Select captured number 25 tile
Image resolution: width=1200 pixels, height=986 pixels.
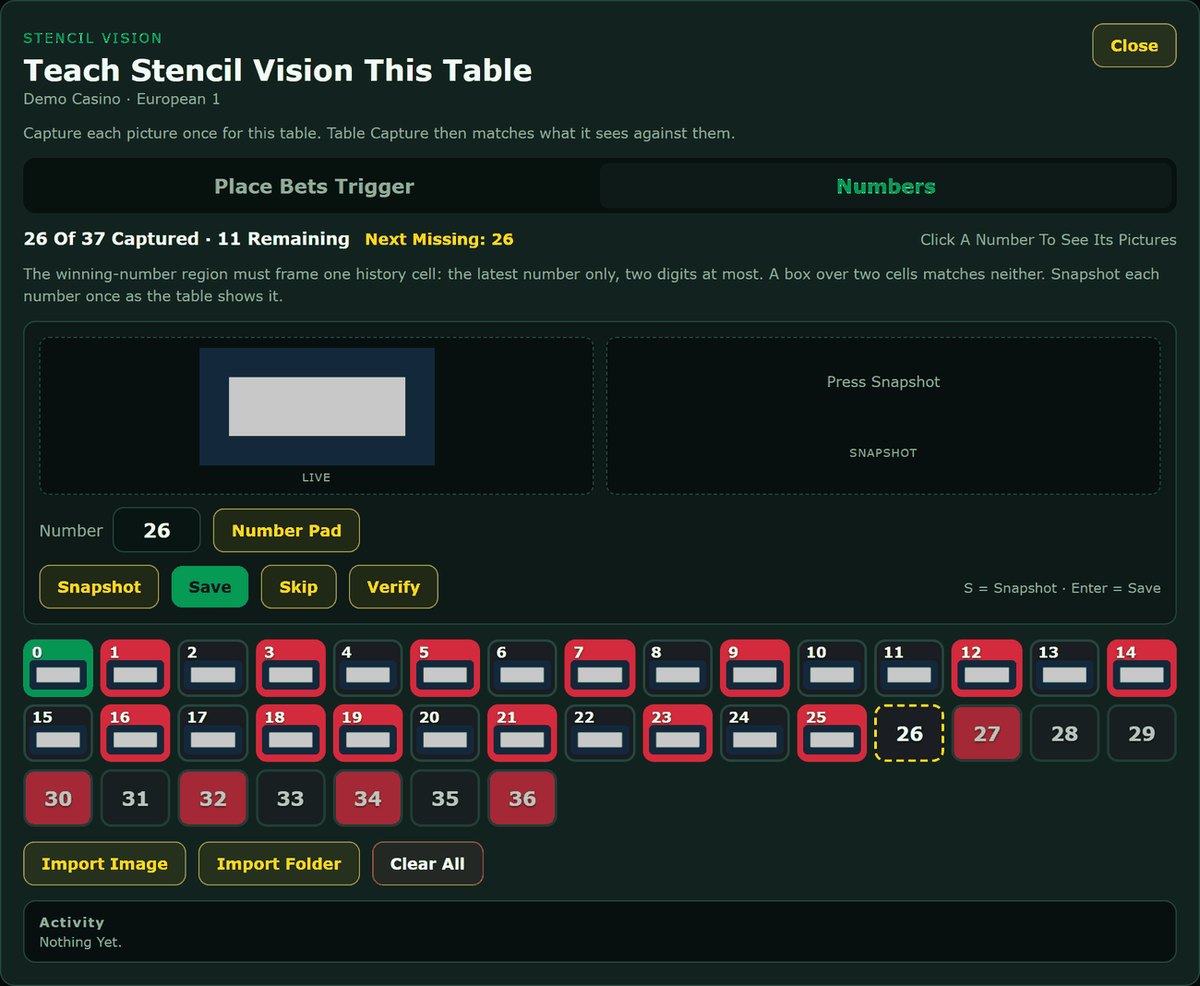pos(832,733)
